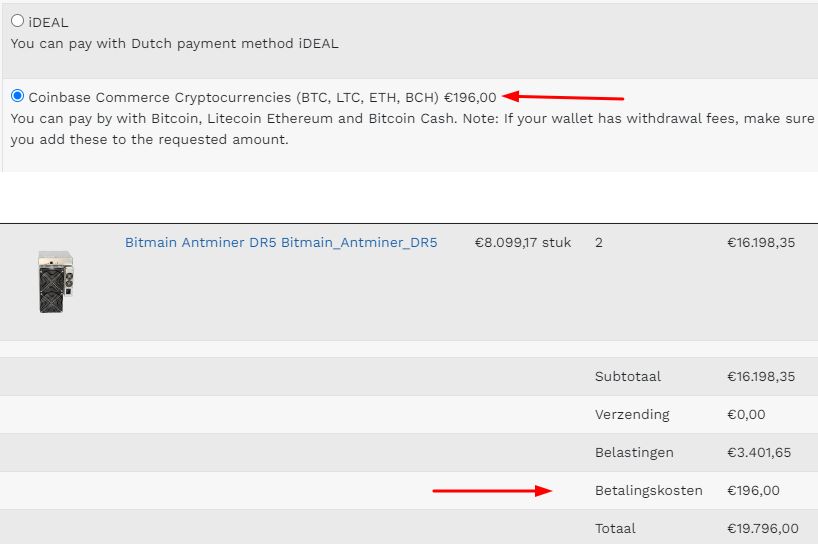Click the €8.099,17 unit price
The image size is (818, 544).
pyautogui.click(x=522, y=242)
